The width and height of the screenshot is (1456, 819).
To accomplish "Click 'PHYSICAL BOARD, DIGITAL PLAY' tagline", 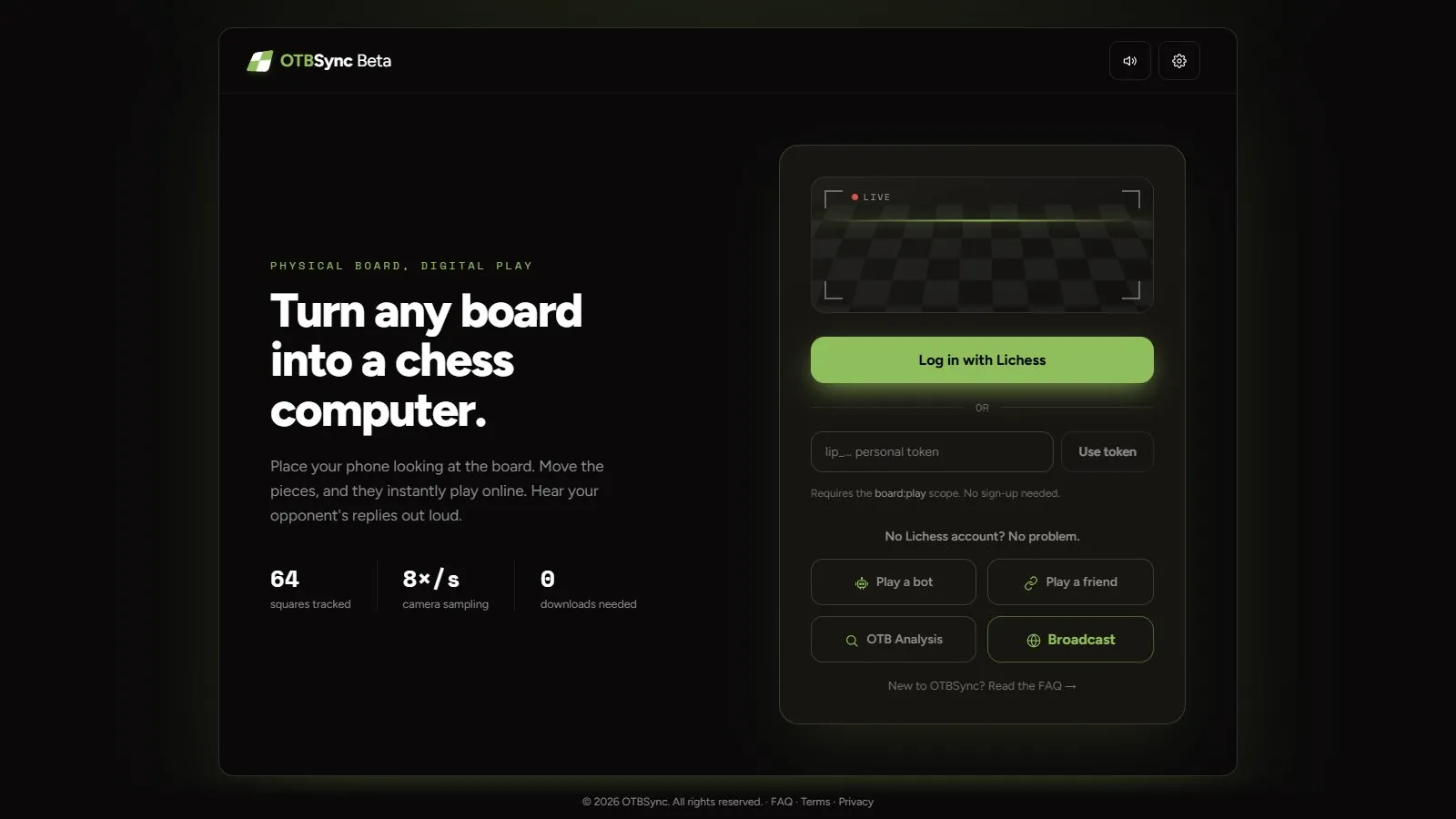I will pyautogui.click(x=401, y=267).
